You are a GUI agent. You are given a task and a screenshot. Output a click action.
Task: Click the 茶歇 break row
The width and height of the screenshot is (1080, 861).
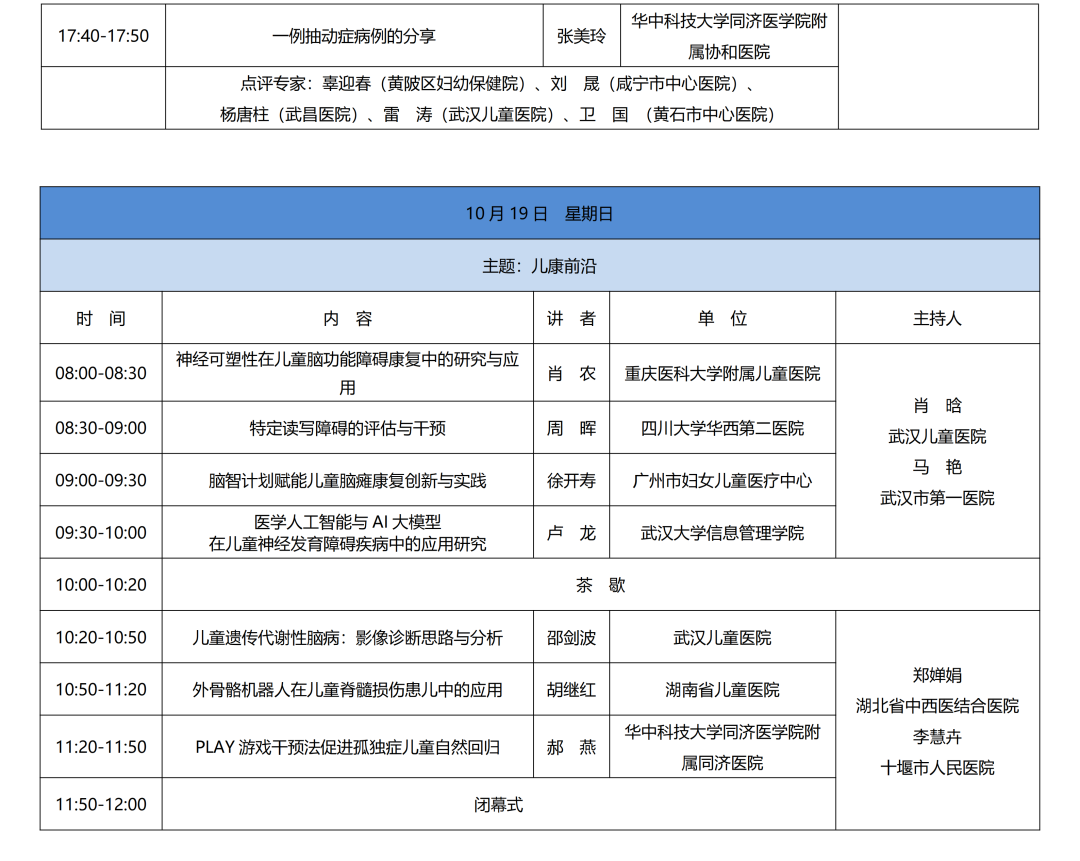(600, 585)
